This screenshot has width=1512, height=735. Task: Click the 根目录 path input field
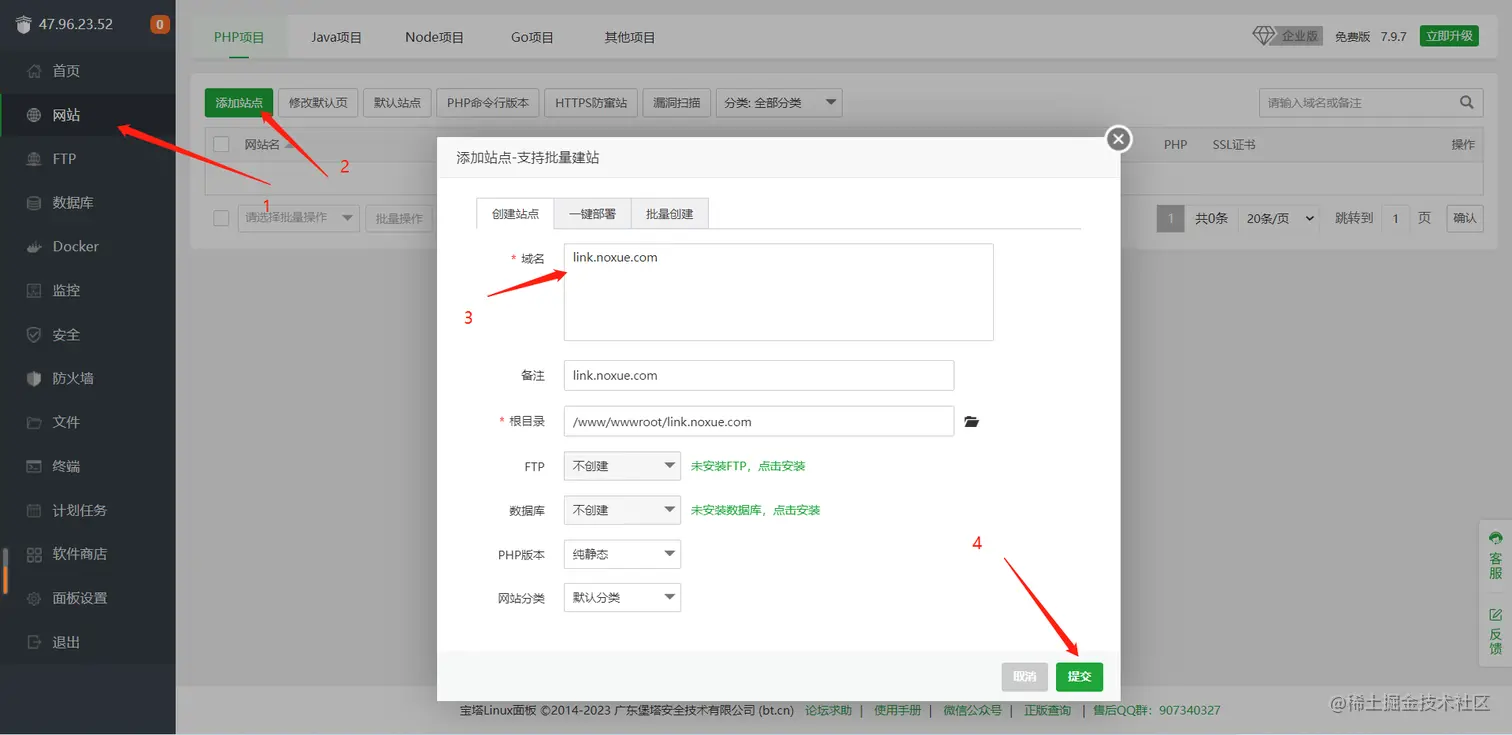coord(759,422)
